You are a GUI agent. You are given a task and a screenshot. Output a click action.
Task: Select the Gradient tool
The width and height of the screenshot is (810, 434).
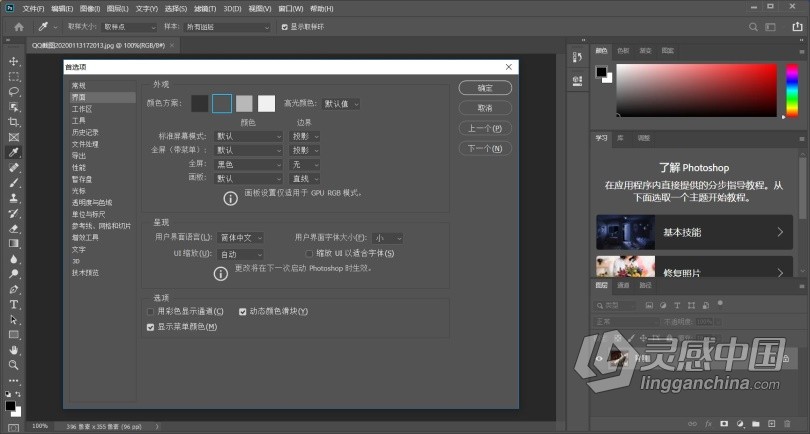tap(14, 243)
